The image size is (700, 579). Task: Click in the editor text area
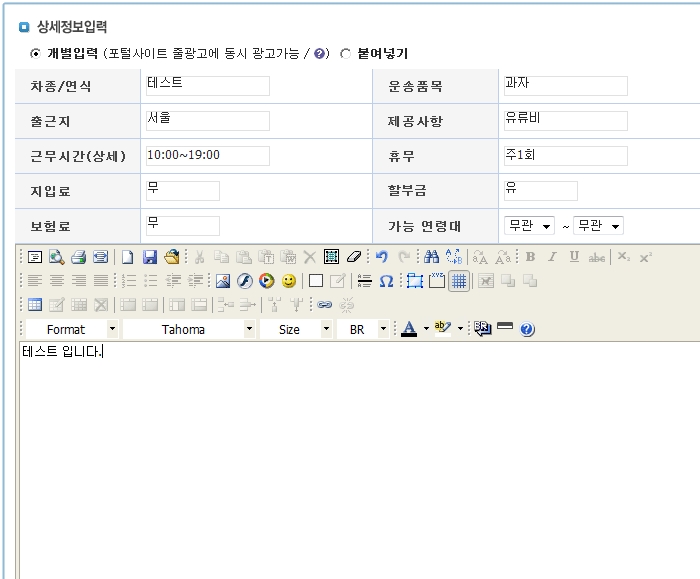point(359,460)
